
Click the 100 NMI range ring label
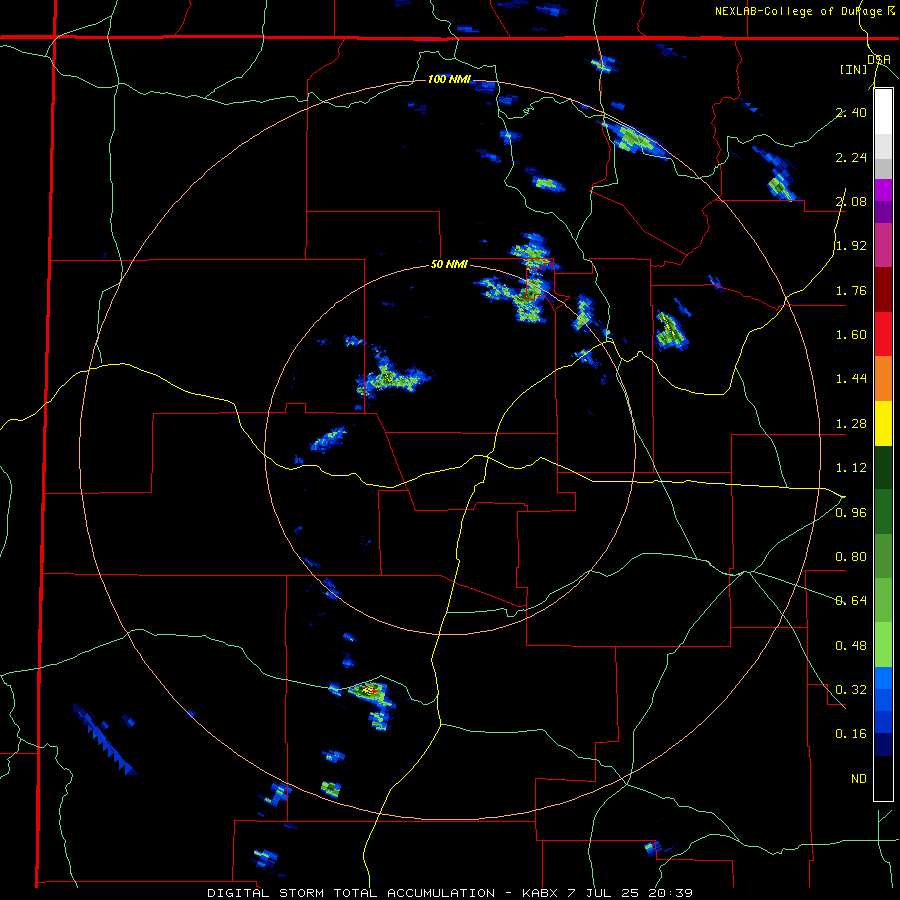449,79
